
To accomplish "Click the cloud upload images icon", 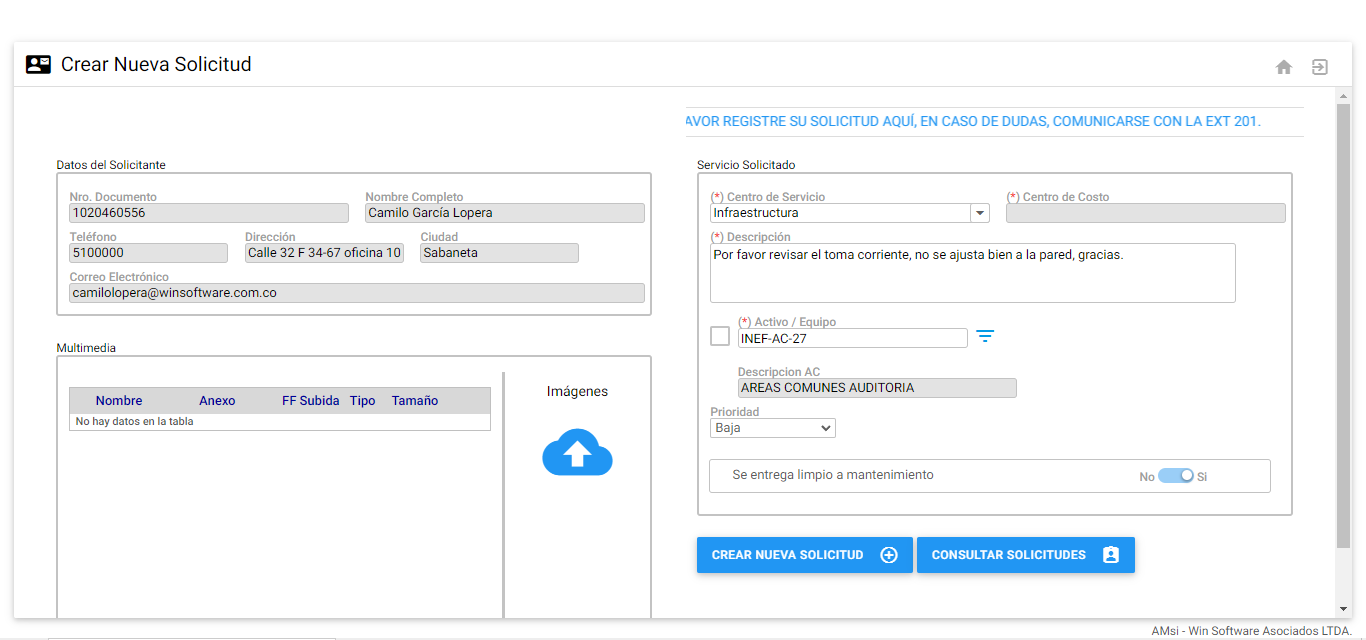I will 577,452.
